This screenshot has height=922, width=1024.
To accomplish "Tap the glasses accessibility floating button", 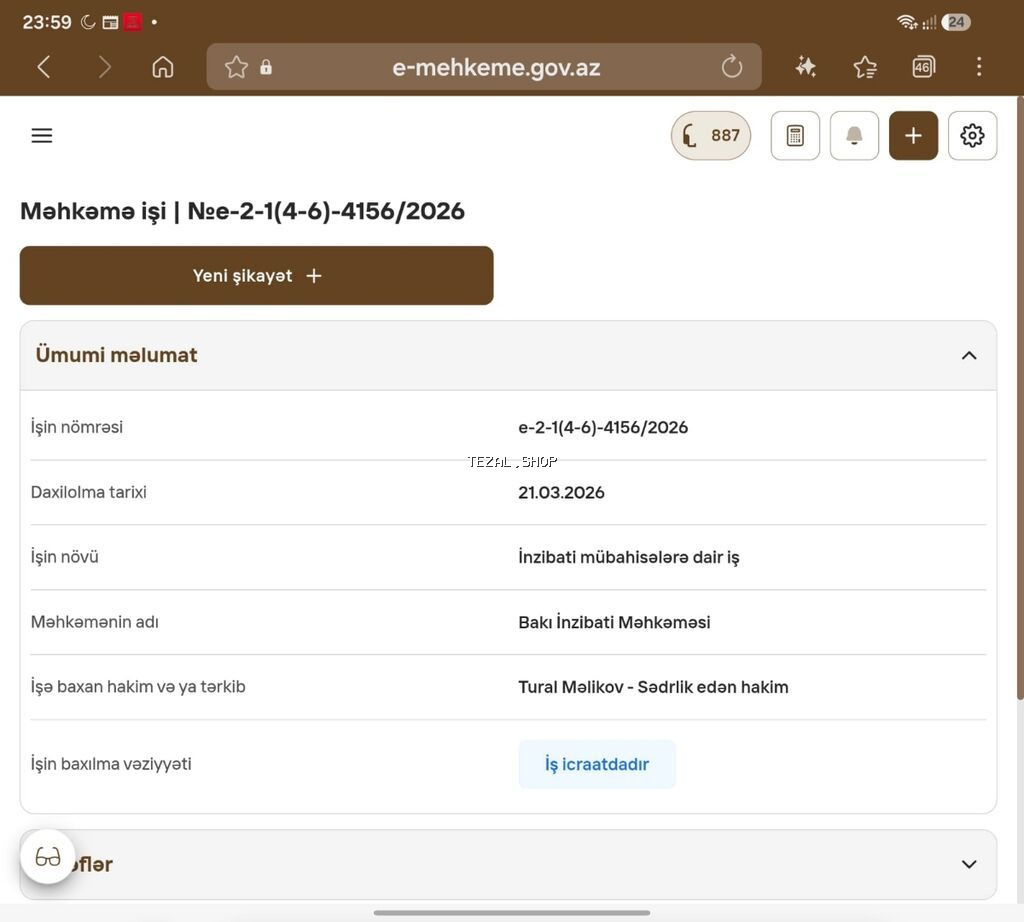I will click(x=48, y=856).
